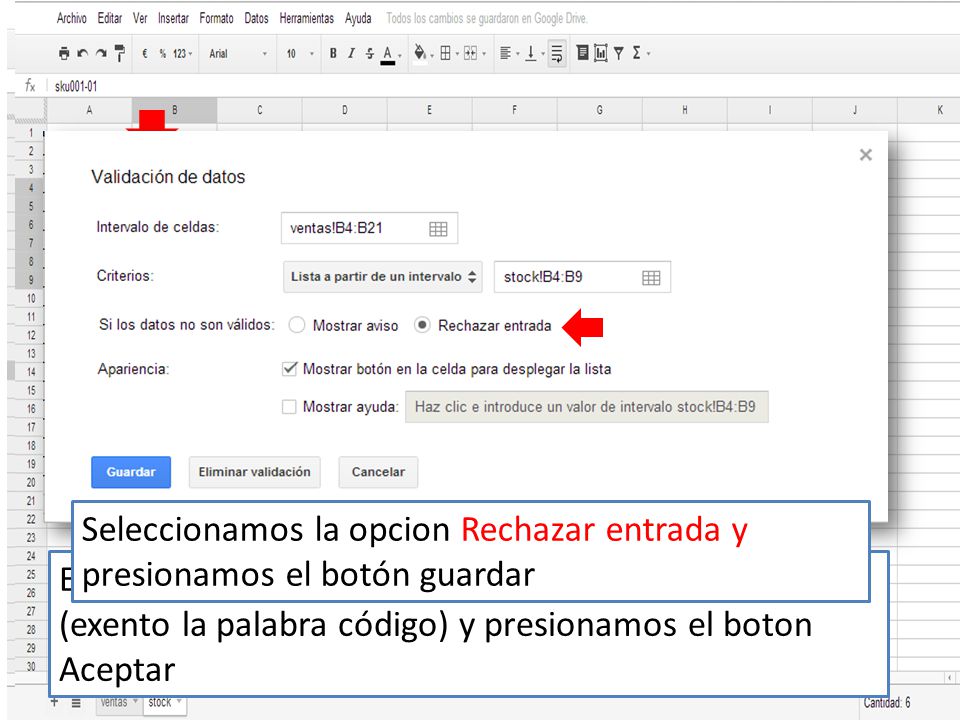Apply percent number format
The width and height of the screenshot is (960, 720).
point(162,54)
